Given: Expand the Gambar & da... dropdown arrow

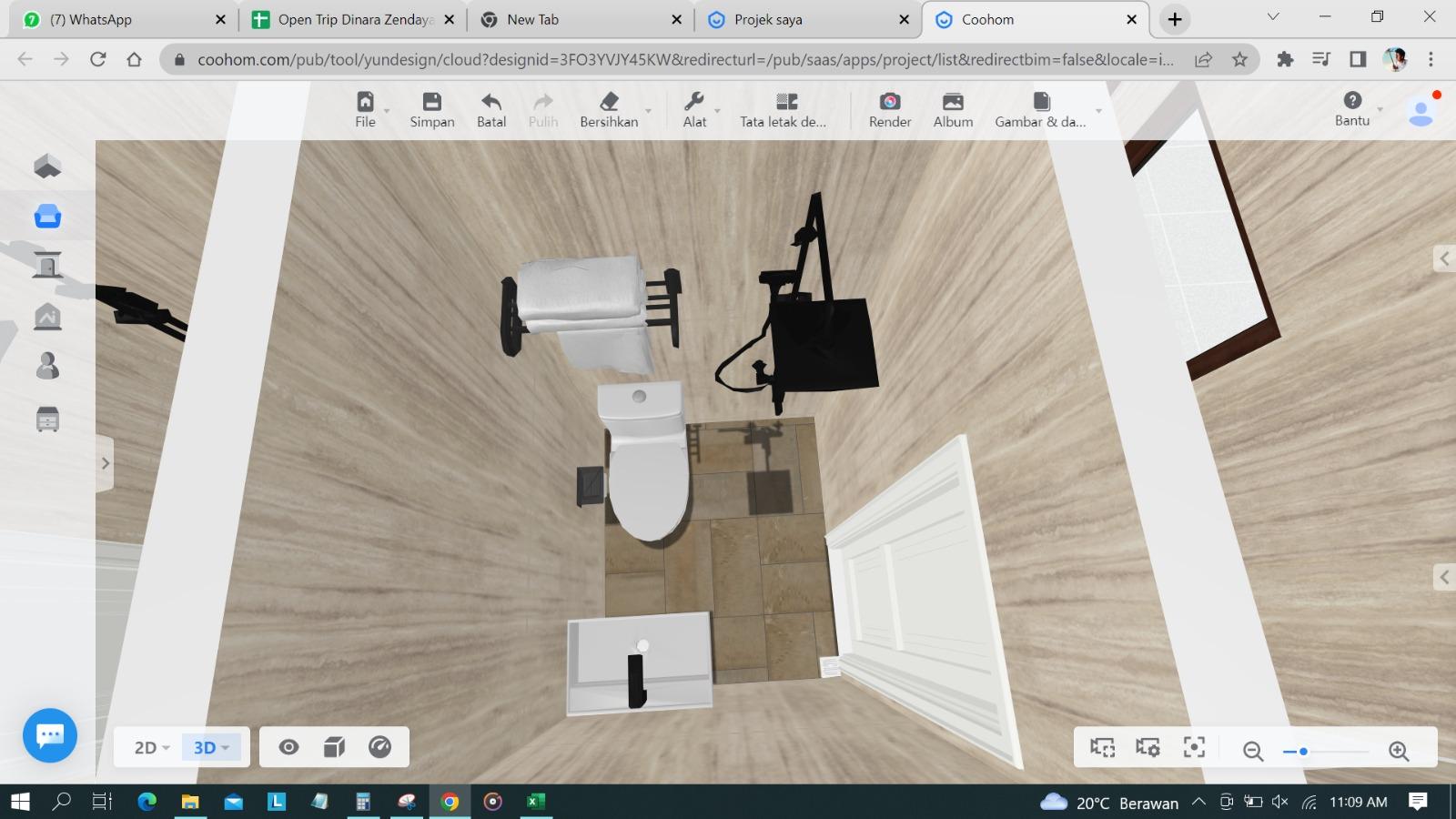Looking at the screenshot, I should 1098,111.
